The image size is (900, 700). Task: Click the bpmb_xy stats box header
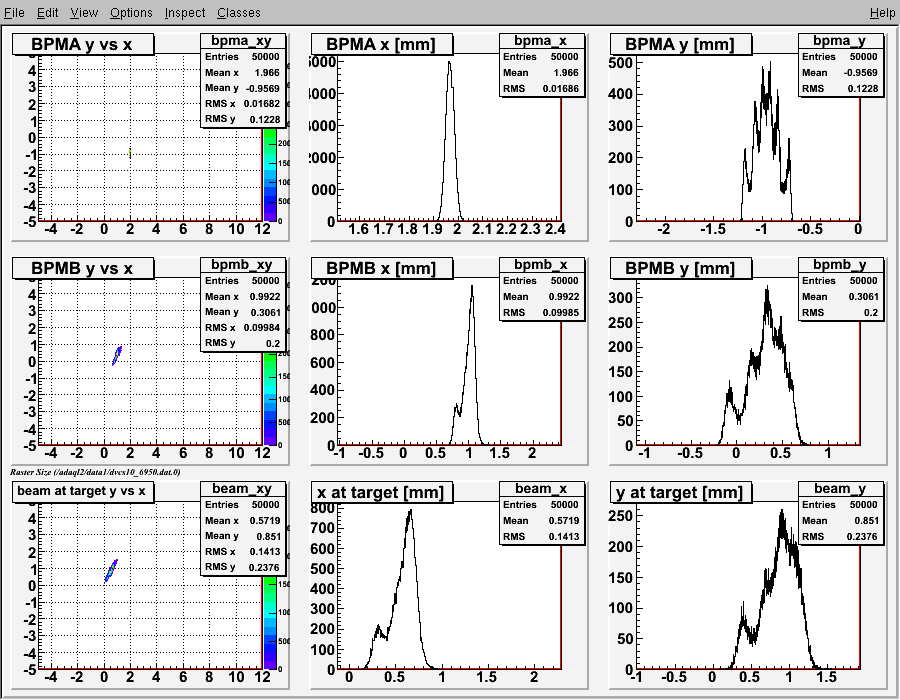pos(243,265)
